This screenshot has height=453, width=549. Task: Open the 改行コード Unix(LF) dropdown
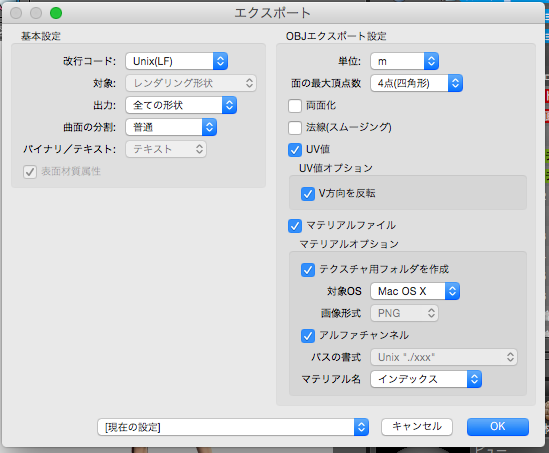(177, 61)
